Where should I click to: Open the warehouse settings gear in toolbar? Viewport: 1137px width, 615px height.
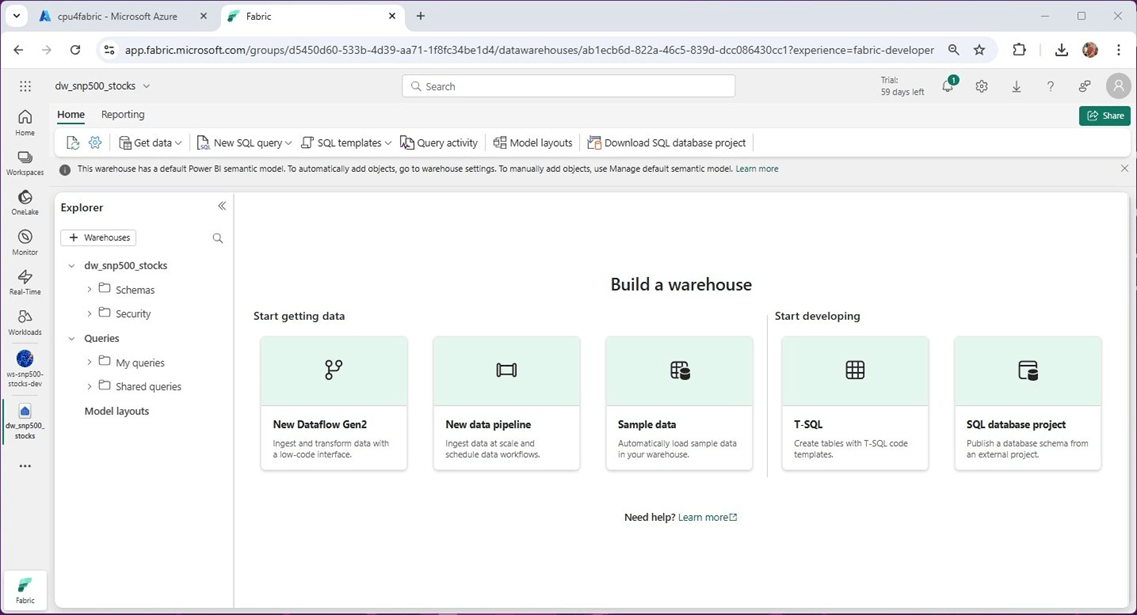(95, 143)
